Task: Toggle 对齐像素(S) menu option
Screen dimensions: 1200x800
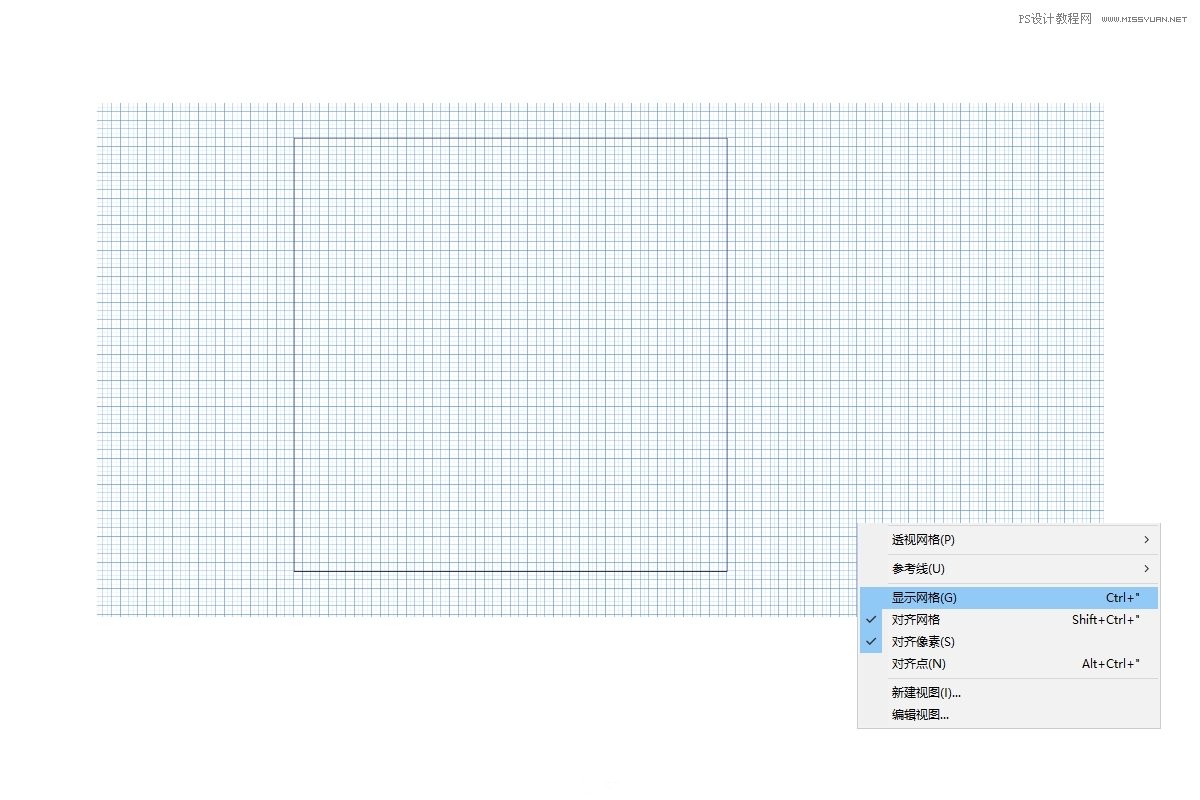Action: tap(1009, 642)
